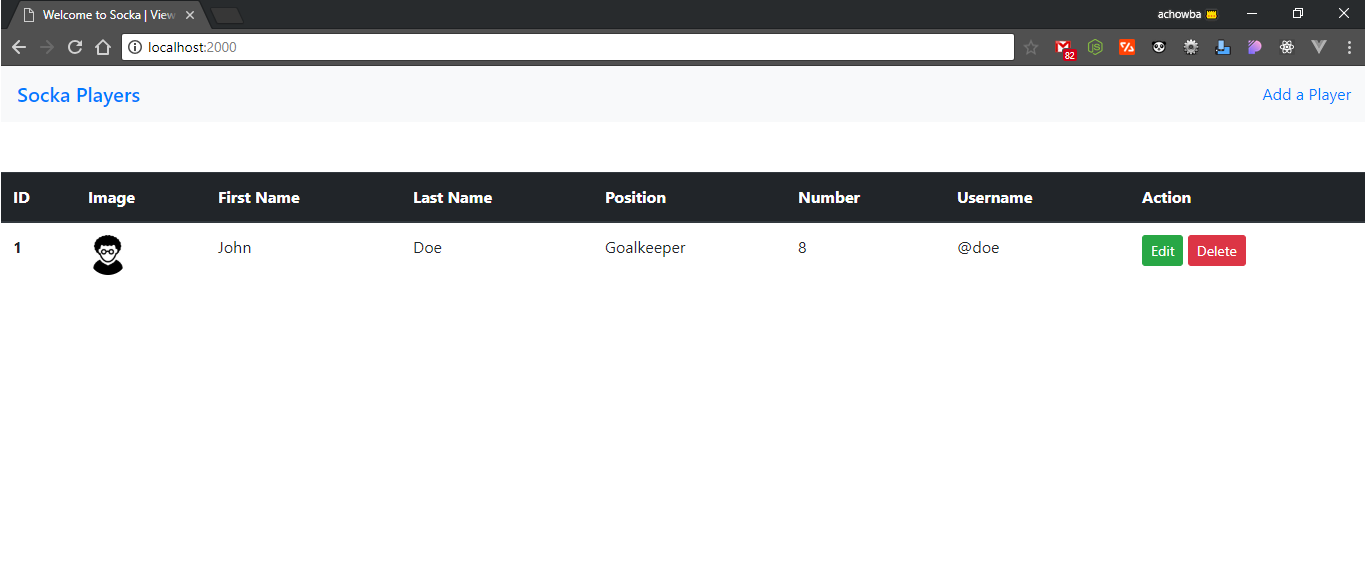The image size is (1365, 570).
Task: Click the Image column header
Action: pos(111,198)
